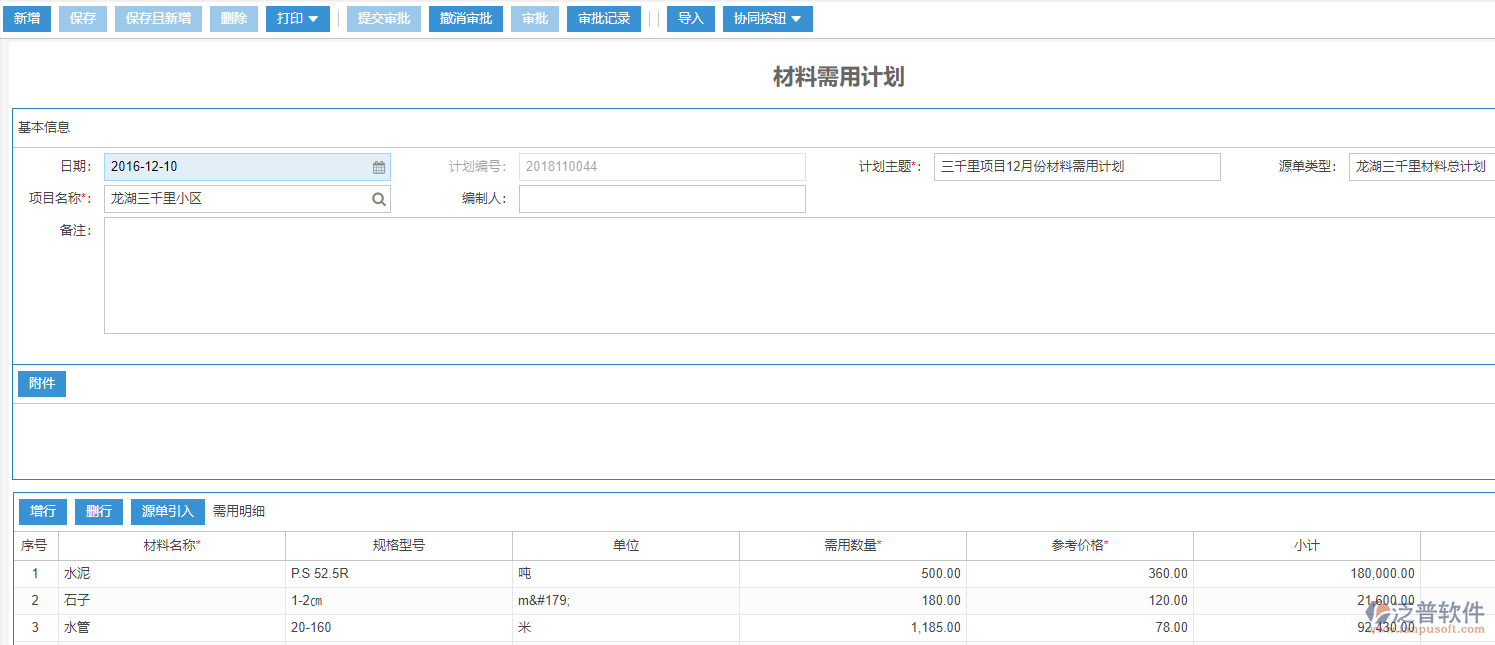Viewport: 1495px width, 645px height.
Task: Save the plan using 保存
Action: pos(82,18)
